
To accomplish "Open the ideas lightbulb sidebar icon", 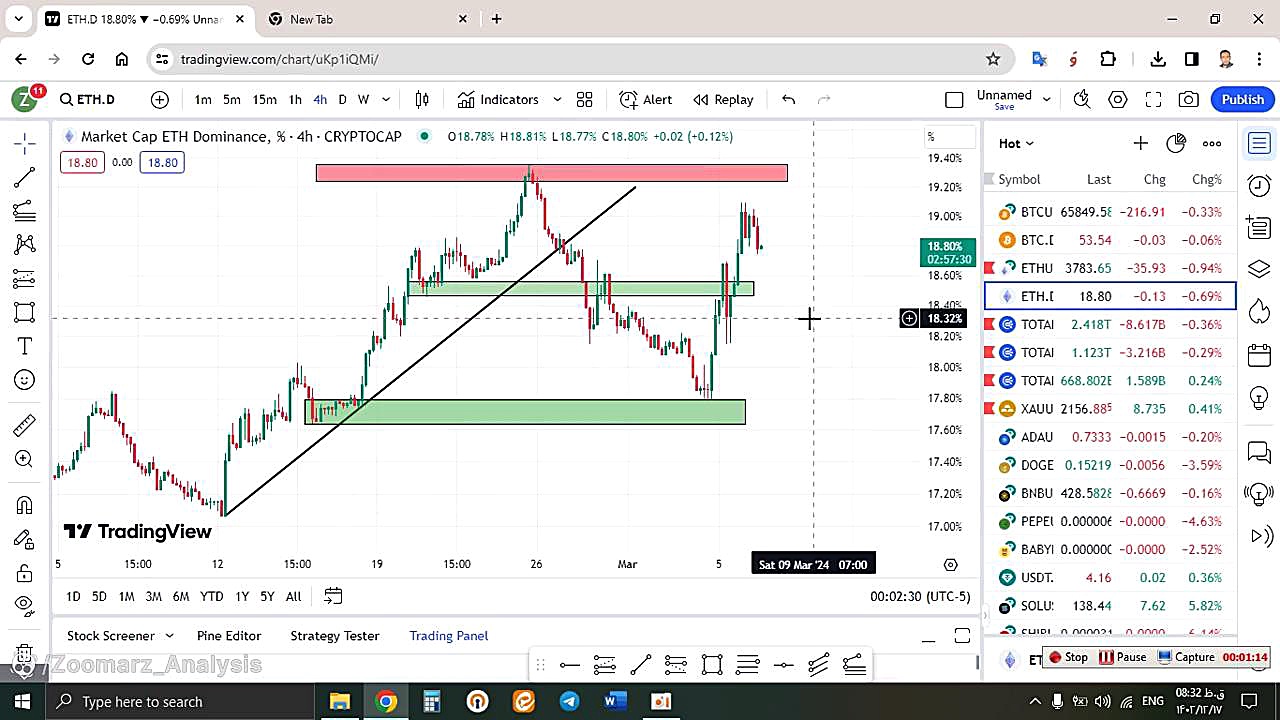I will click(x=1259, y=398).
